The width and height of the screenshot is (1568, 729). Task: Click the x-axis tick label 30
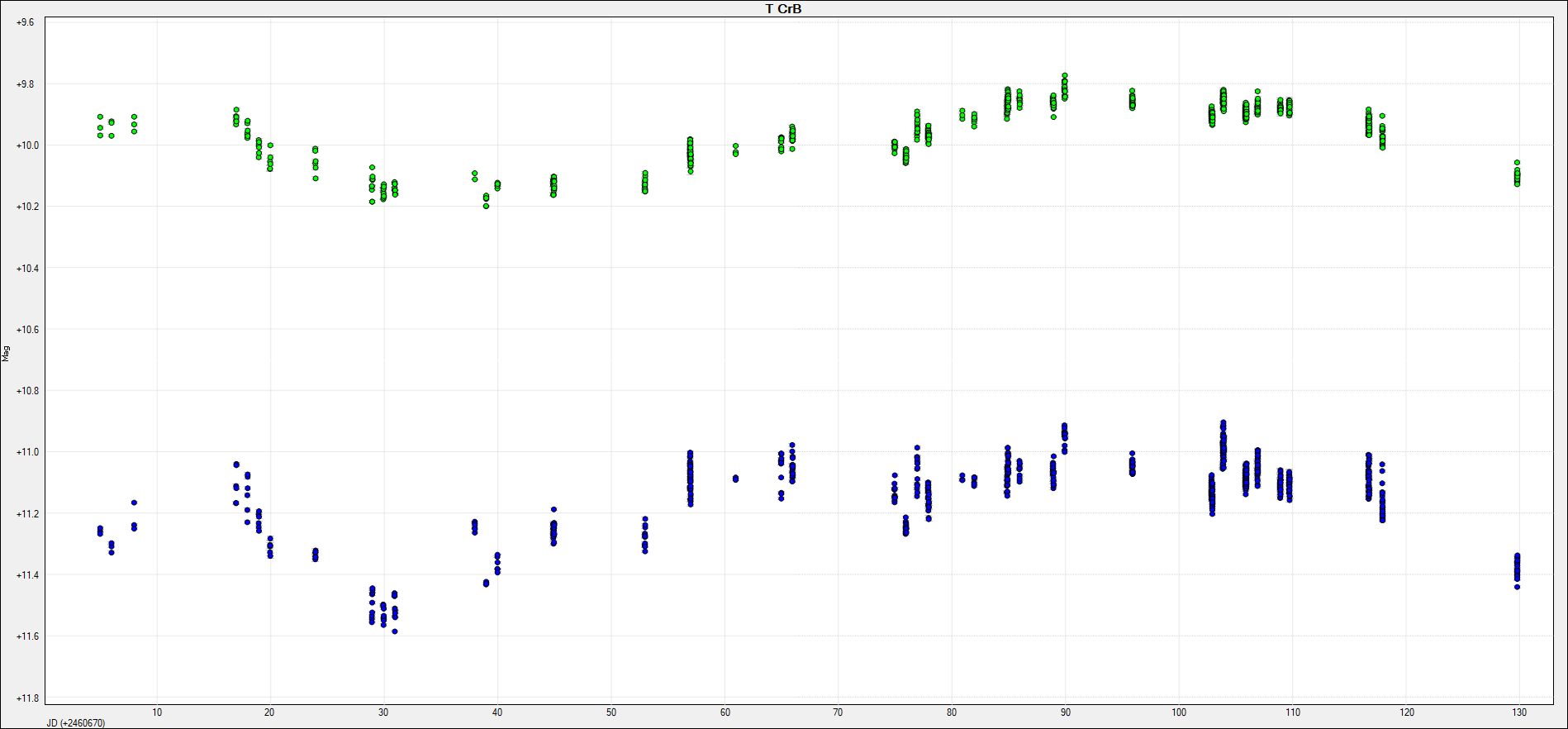pos(383,712)
